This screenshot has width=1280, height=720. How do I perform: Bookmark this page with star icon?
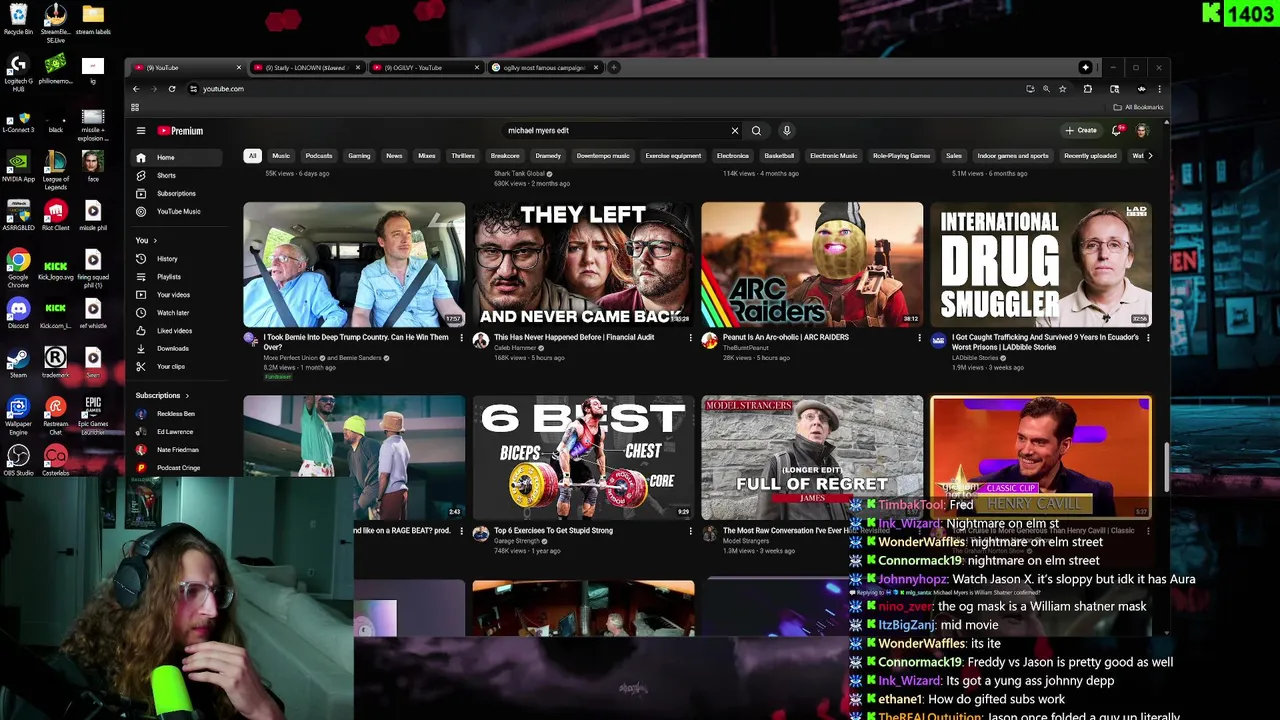pyautogui.click(x=1062, y=89)
